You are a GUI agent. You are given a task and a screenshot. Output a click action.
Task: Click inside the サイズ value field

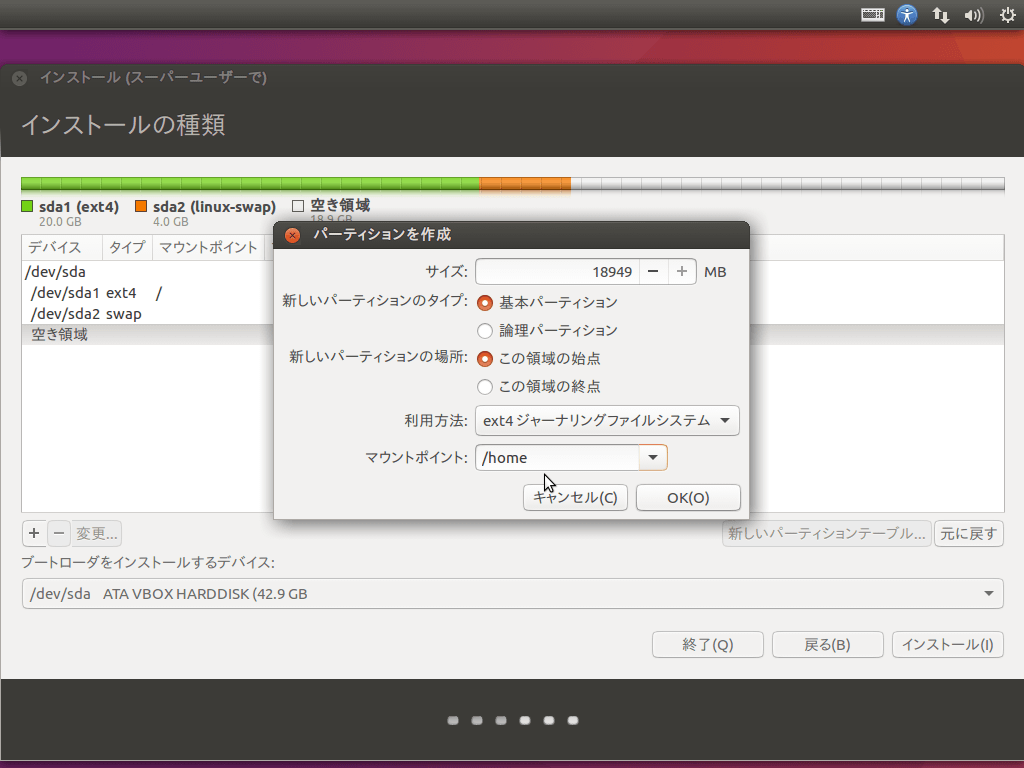560,271
